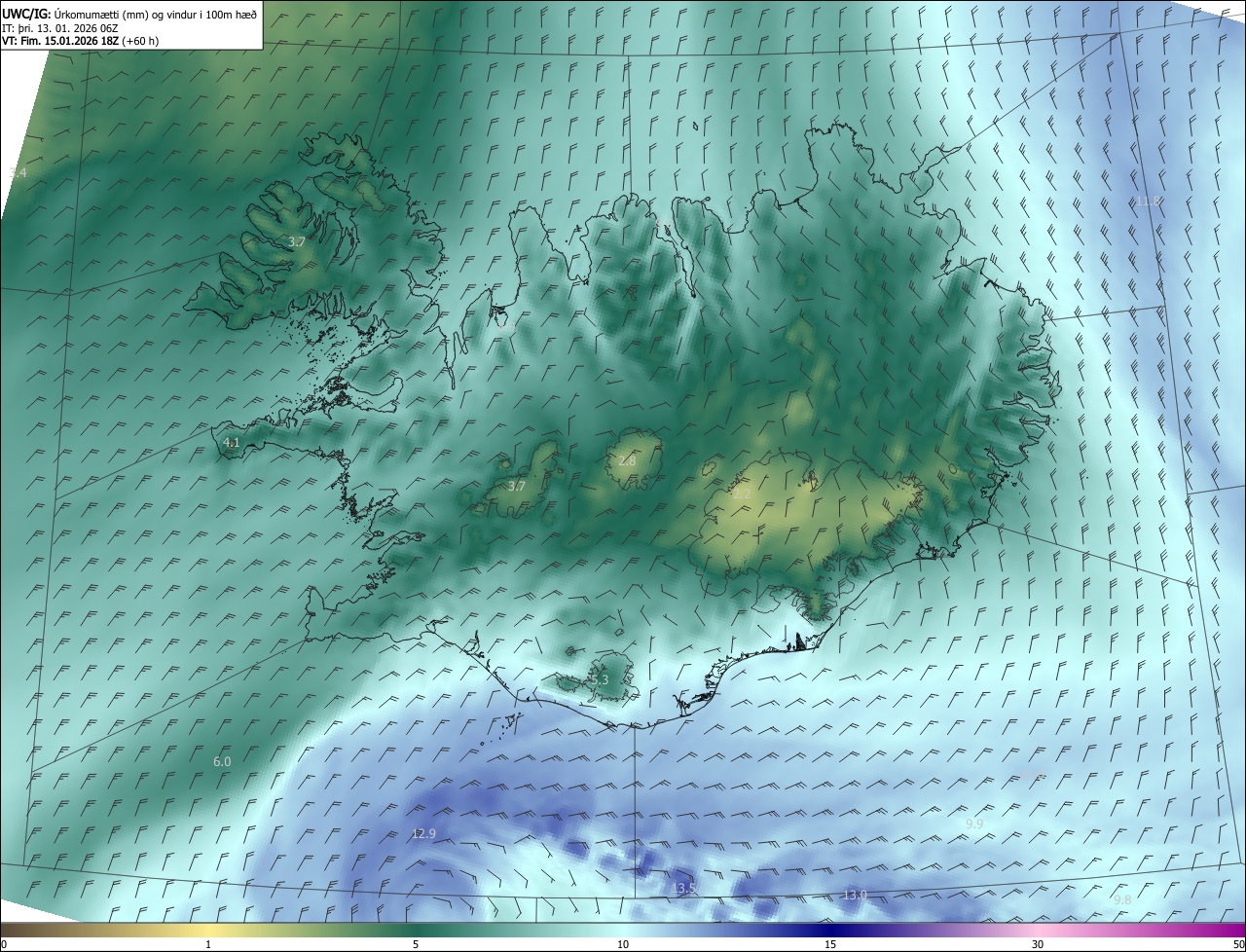Click the 'VT: Fim. 15.01.2026 18Z (+60 h)' line
The image size is (1246, 952).
[81, 41]
